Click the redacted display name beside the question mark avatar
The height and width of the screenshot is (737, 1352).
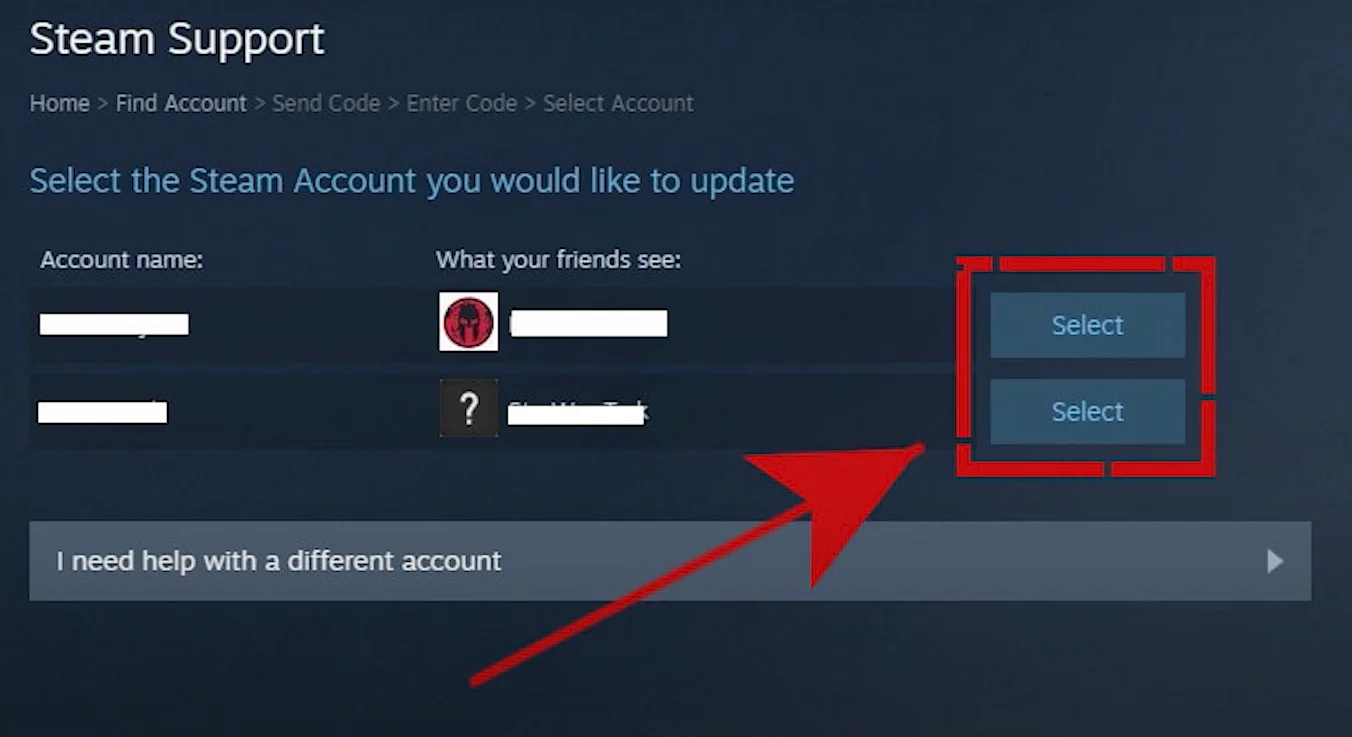(x=576, y=413)
